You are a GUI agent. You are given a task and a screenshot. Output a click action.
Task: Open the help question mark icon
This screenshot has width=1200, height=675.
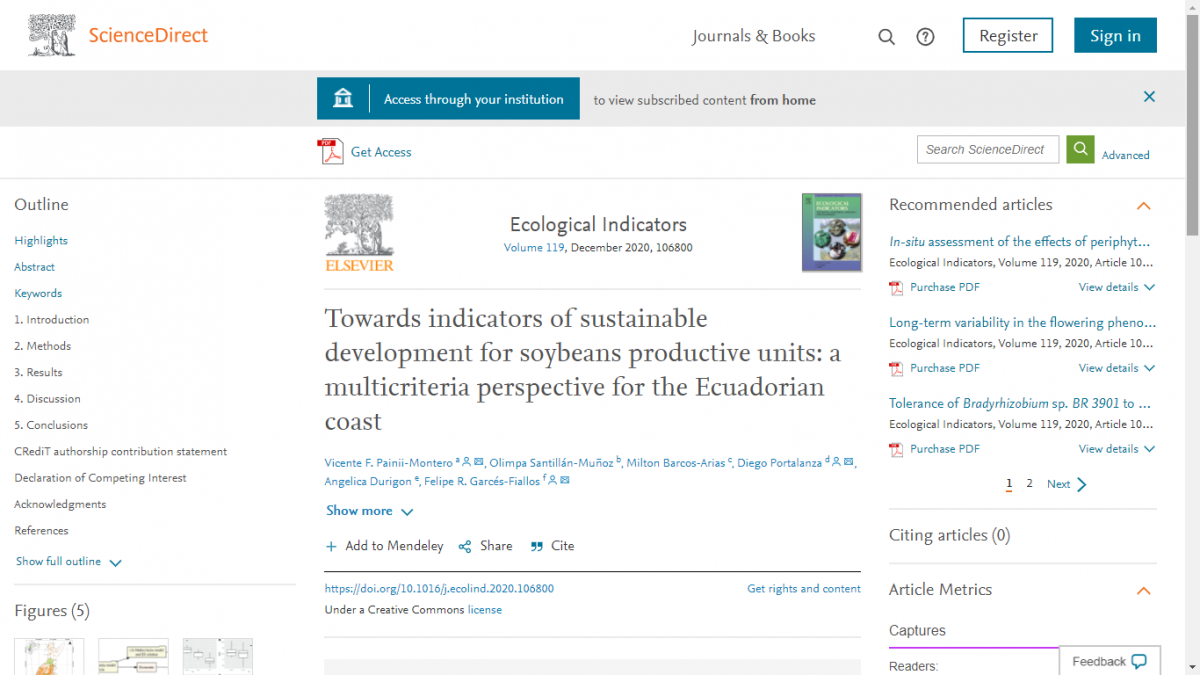pos(926,37)
